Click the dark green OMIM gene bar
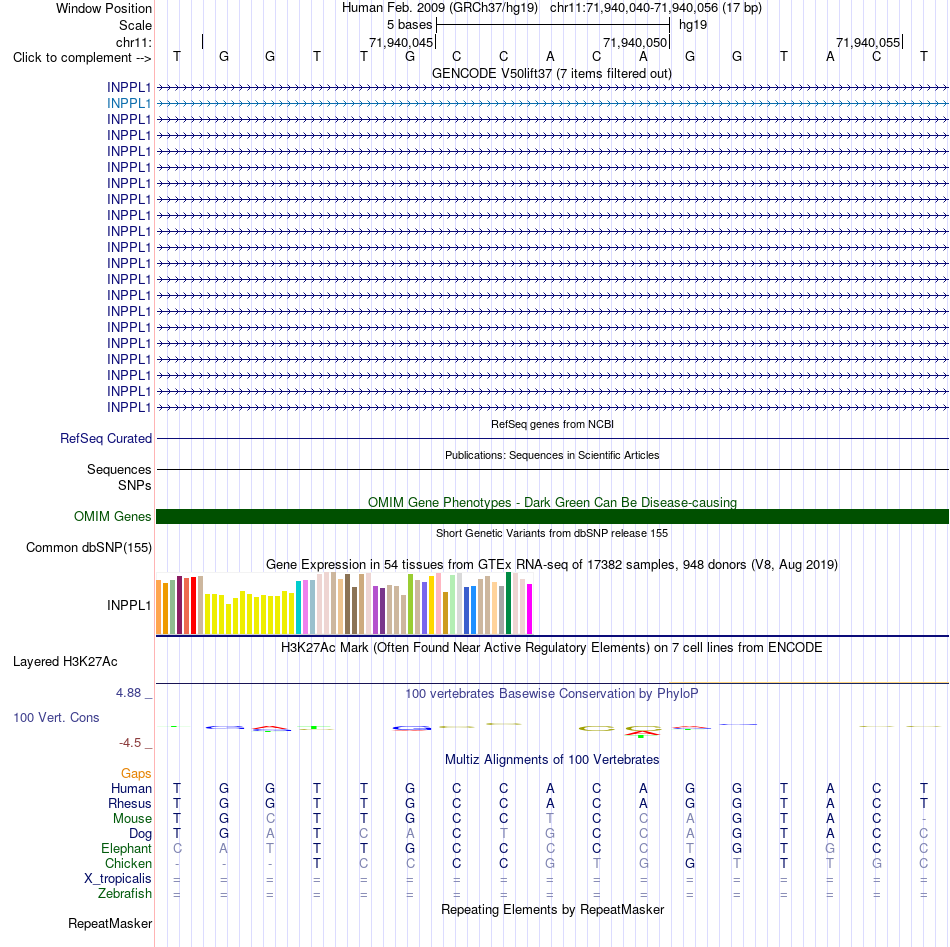The height and width of the screenshot is (947, 950). 552,516
